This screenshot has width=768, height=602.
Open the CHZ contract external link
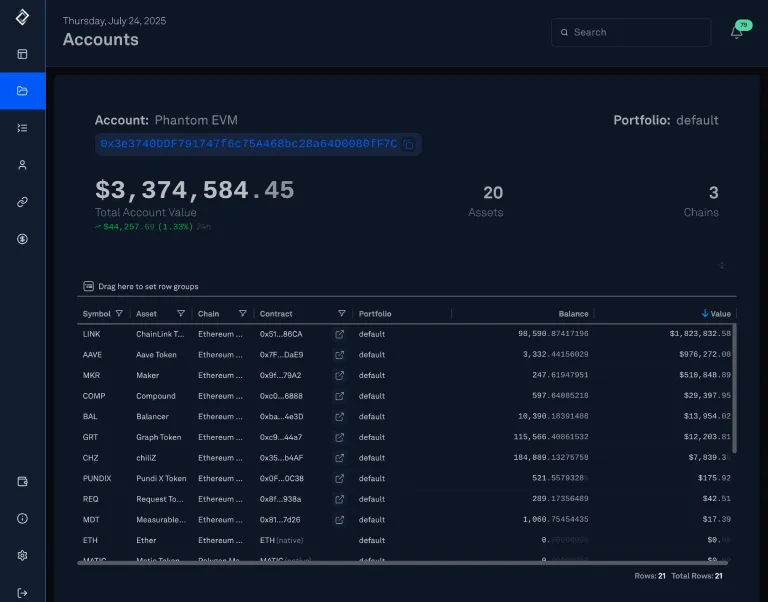(339, 458)
